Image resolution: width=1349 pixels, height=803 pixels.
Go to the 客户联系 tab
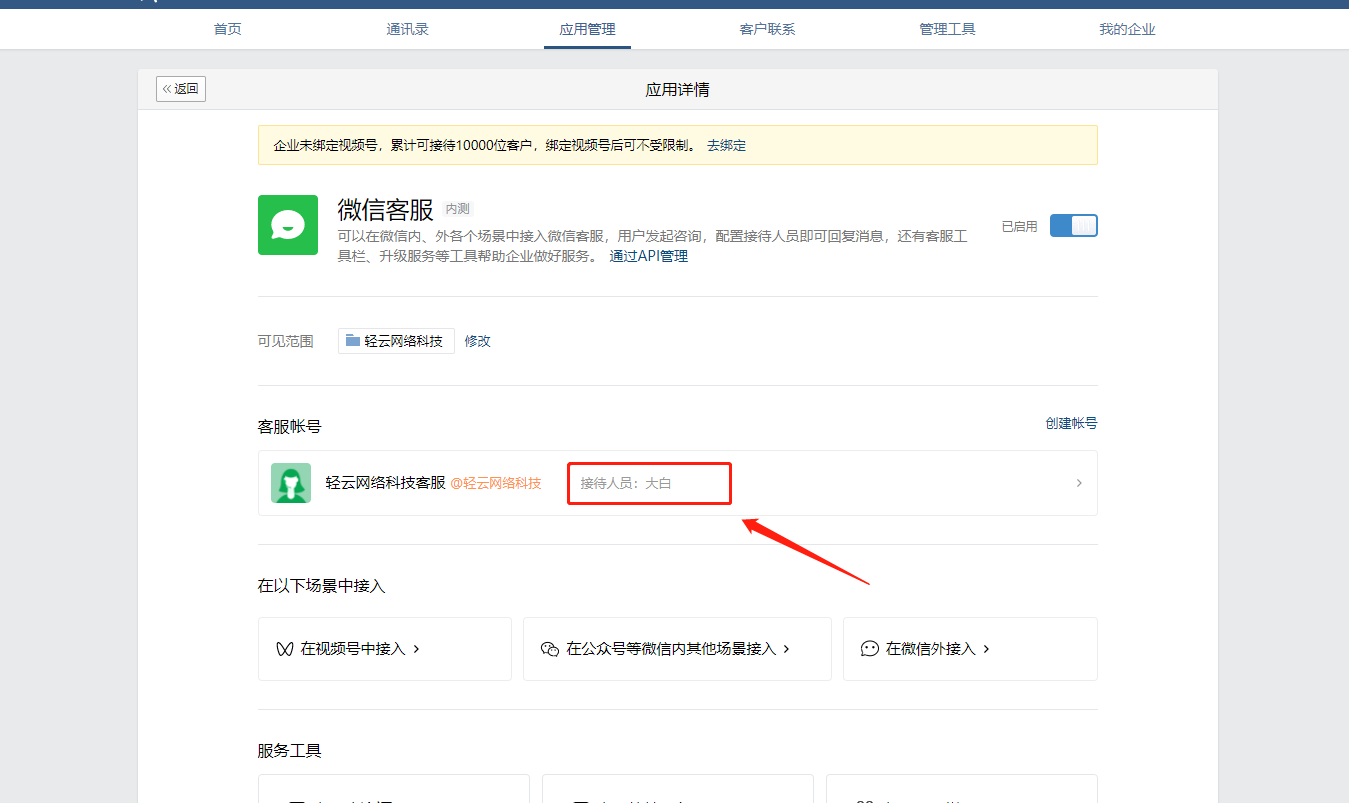[x=767, y=29]
